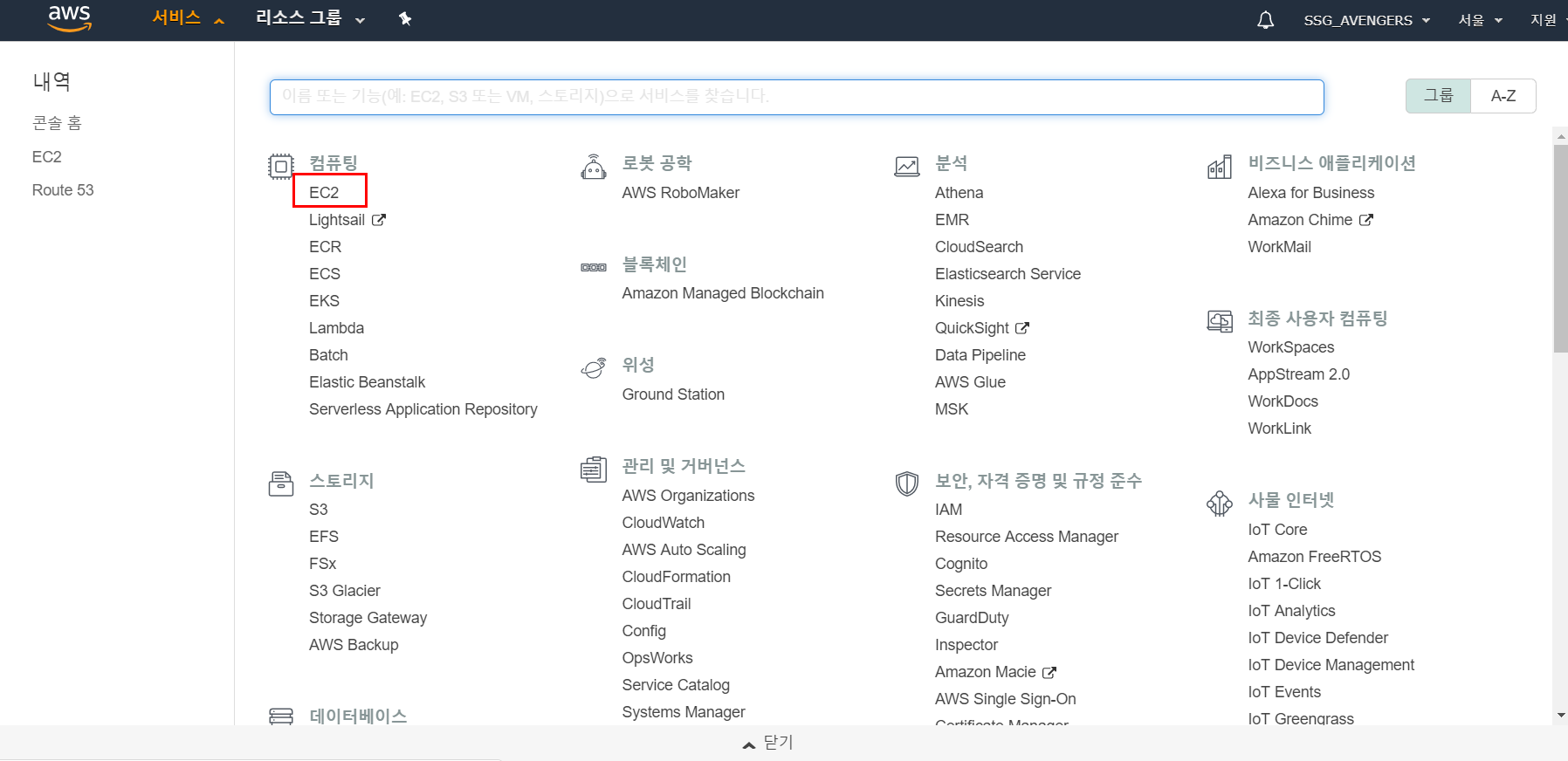Open the SSG_AVENGERS account dropdown
Screen dimensions: 1568x761
click(1366, 20)
